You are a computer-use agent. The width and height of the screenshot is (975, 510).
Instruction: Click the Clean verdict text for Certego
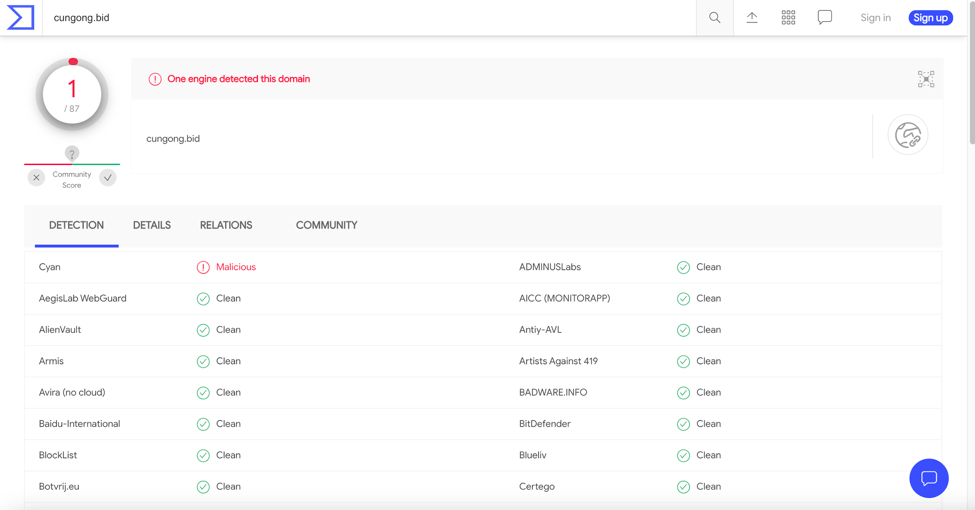[x=708, y=486]
